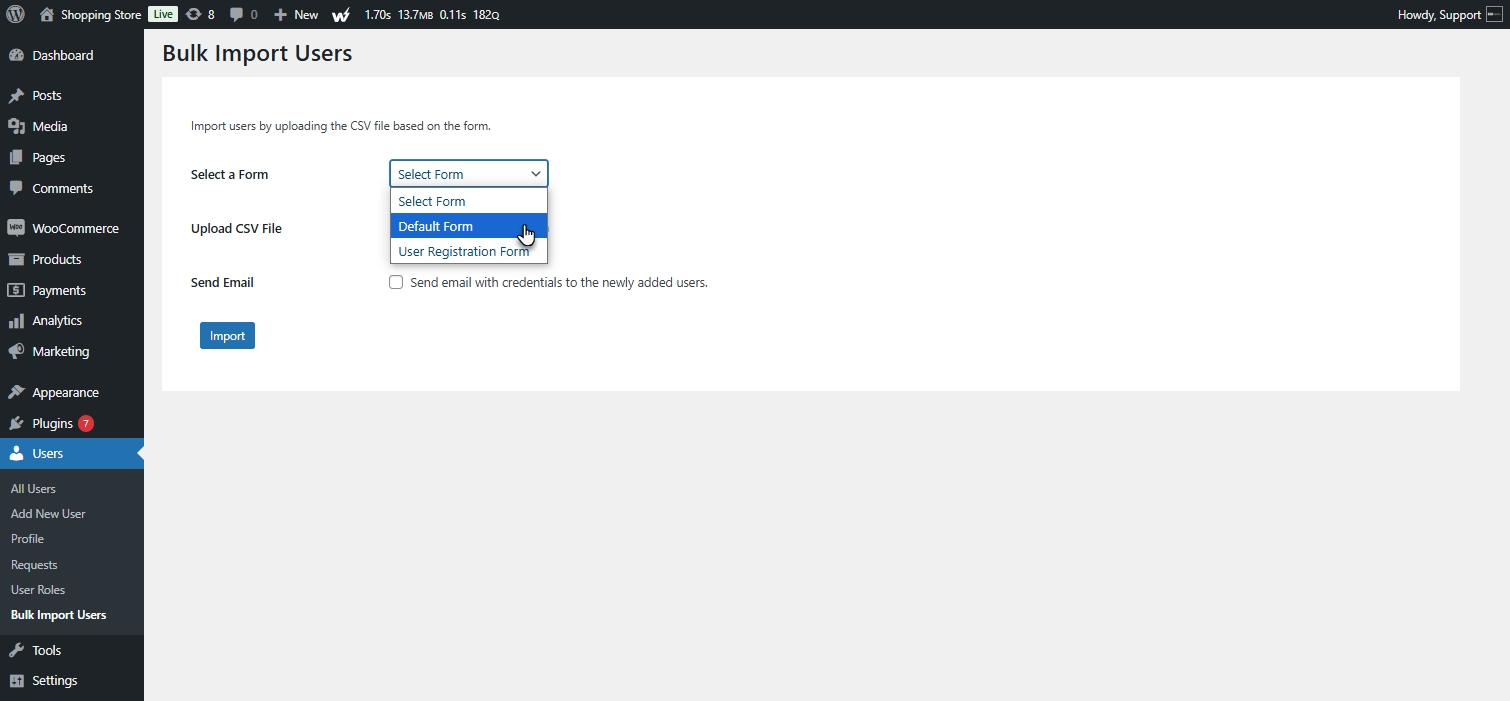Choose Default Form from the dropdown
The image size is (1510, 701).
pos(435,226)
